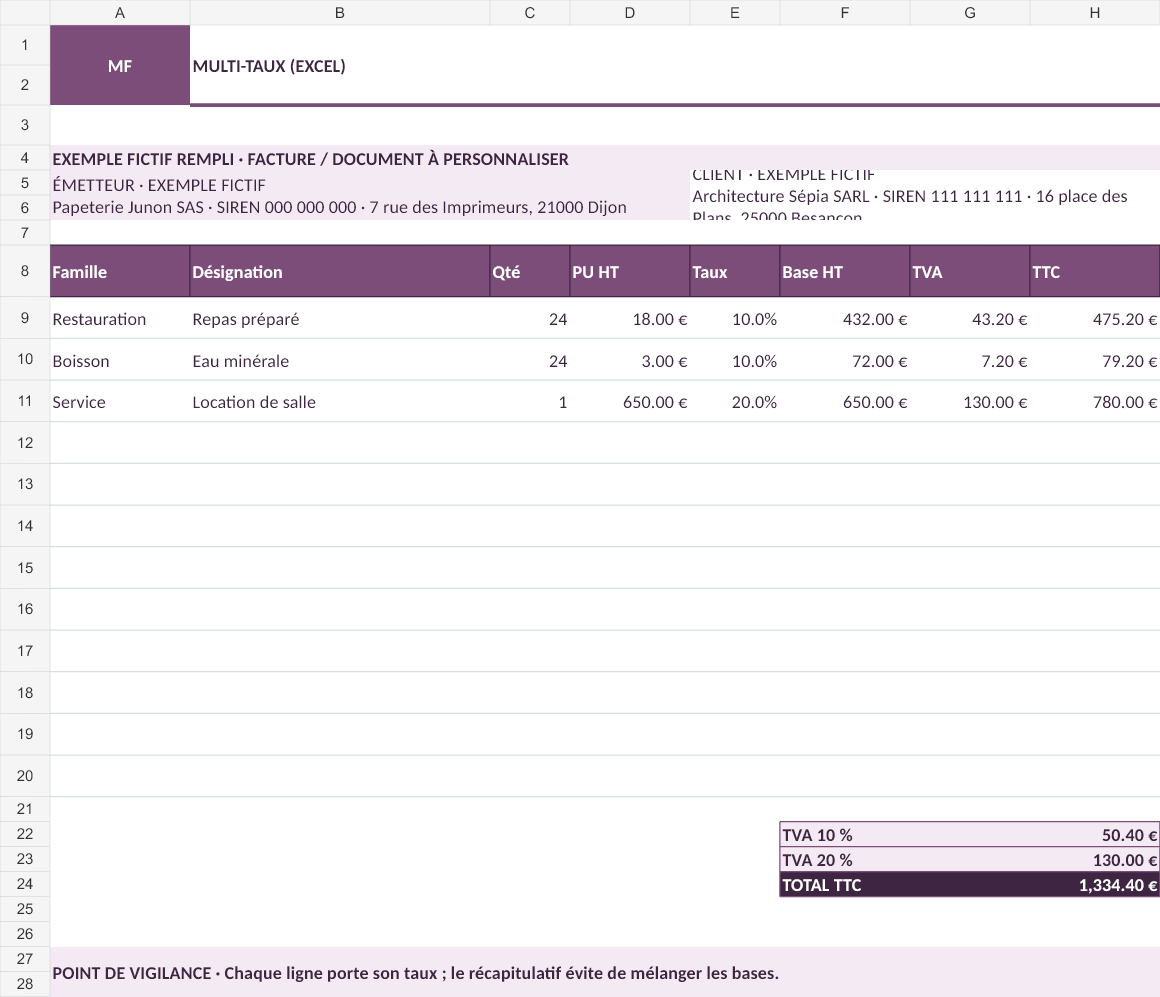
Task: Select column A header
Action: tap(120, 13)
